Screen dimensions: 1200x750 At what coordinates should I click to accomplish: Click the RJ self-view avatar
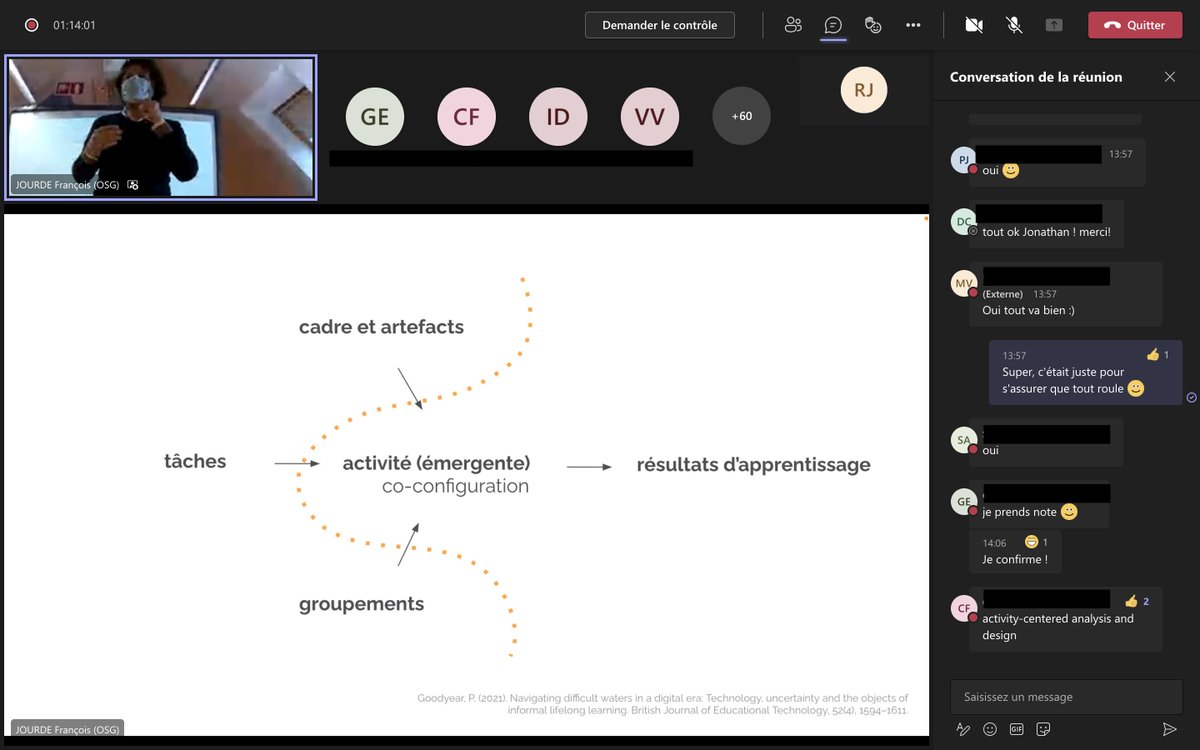click(x=864, y=90)
